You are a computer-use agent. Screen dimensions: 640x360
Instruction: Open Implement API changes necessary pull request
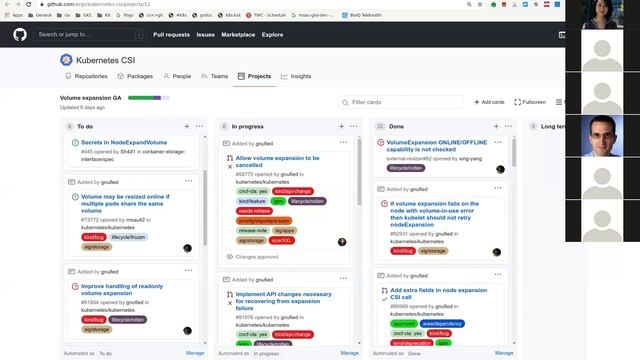pos(284,301)
